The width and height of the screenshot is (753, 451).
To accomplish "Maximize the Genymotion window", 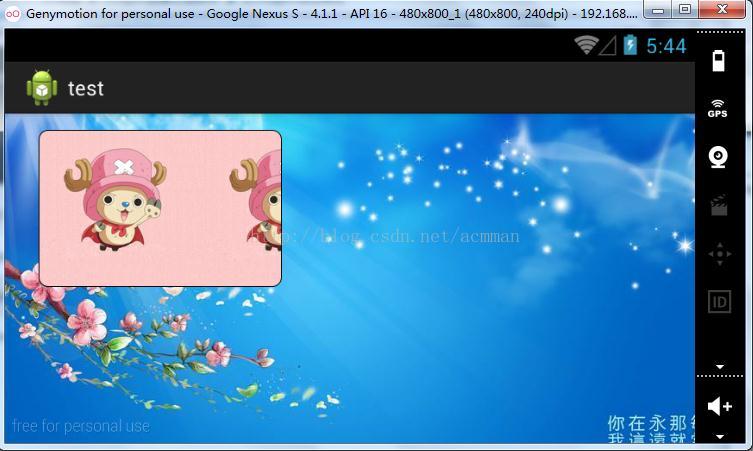I will (x=685, y=10).
